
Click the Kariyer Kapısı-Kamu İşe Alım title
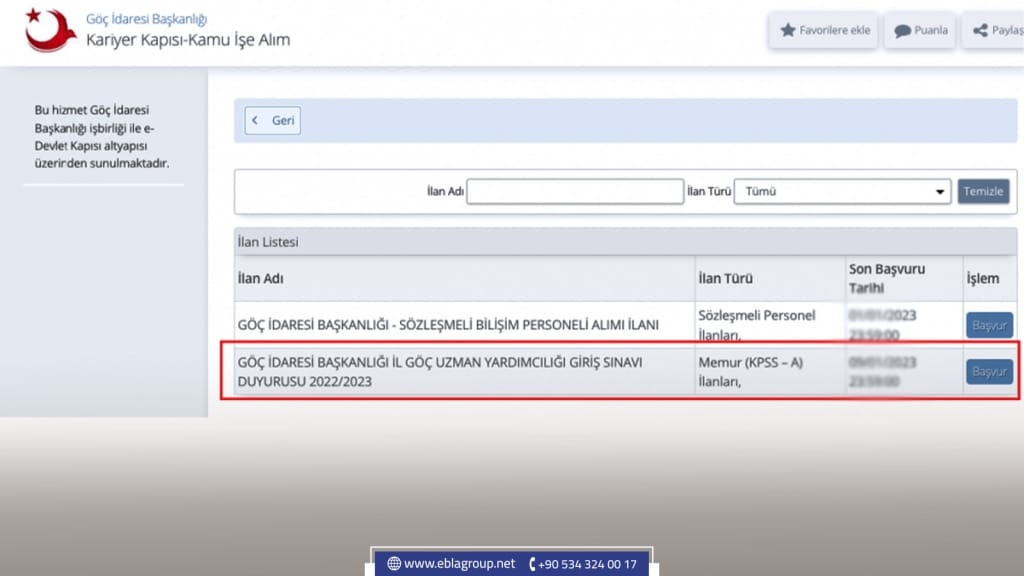coord(188,41)
